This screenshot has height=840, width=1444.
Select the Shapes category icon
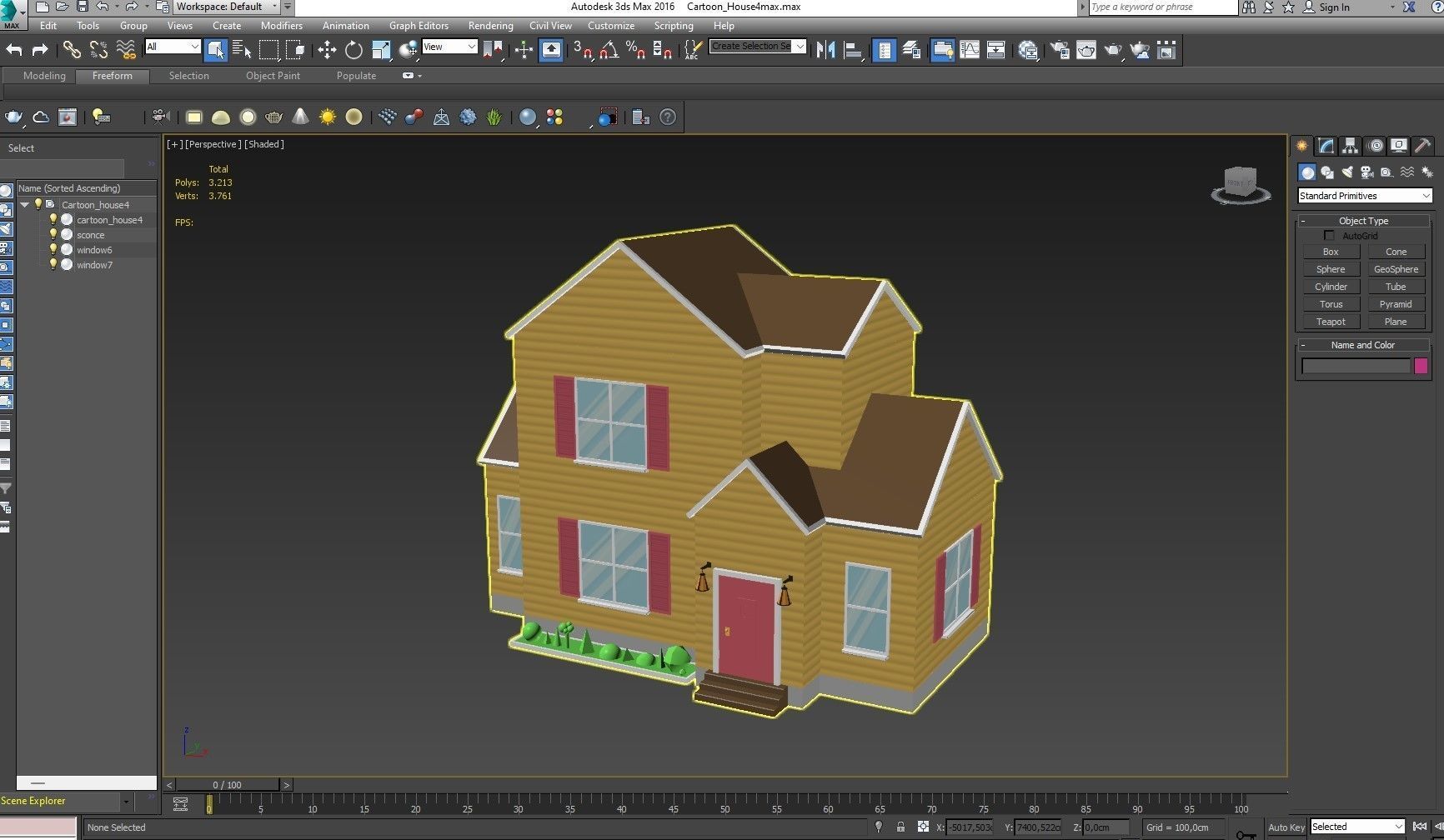click(x=1327, y=172)
